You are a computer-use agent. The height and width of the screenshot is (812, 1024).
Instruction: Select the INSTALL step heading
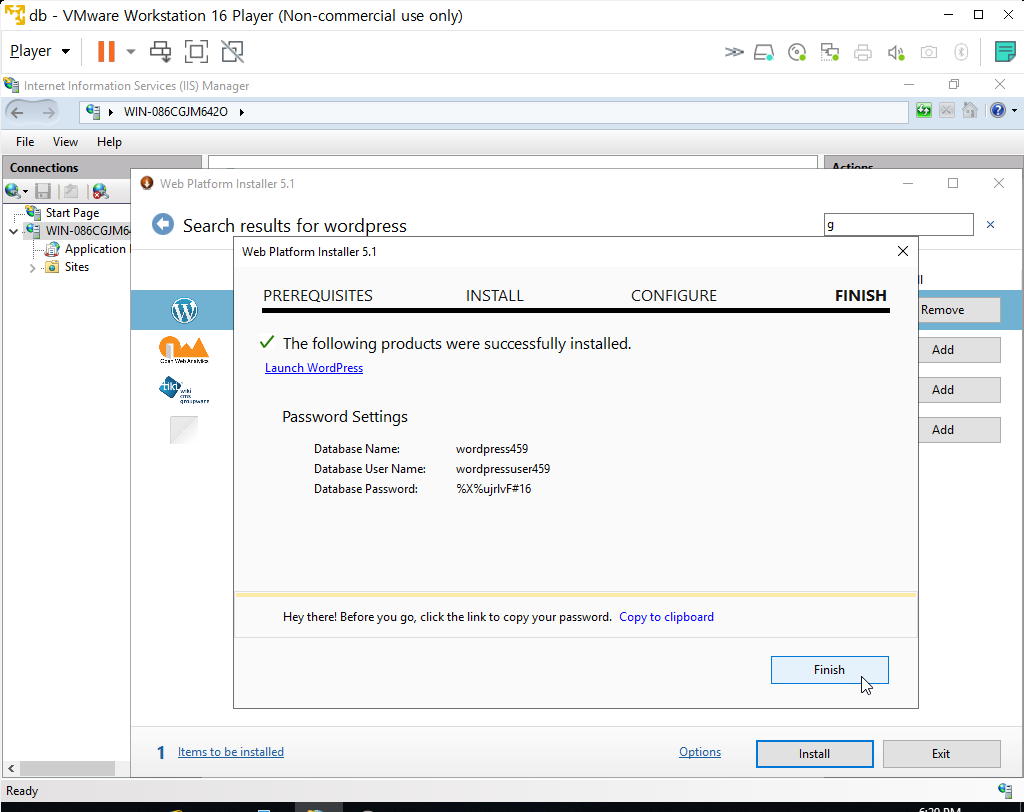pyautogui.click(x=494, y=295)
